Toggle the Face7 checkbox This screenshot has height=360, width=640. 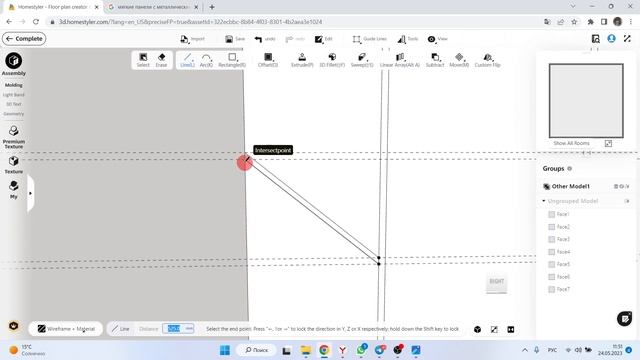(551, 289)
